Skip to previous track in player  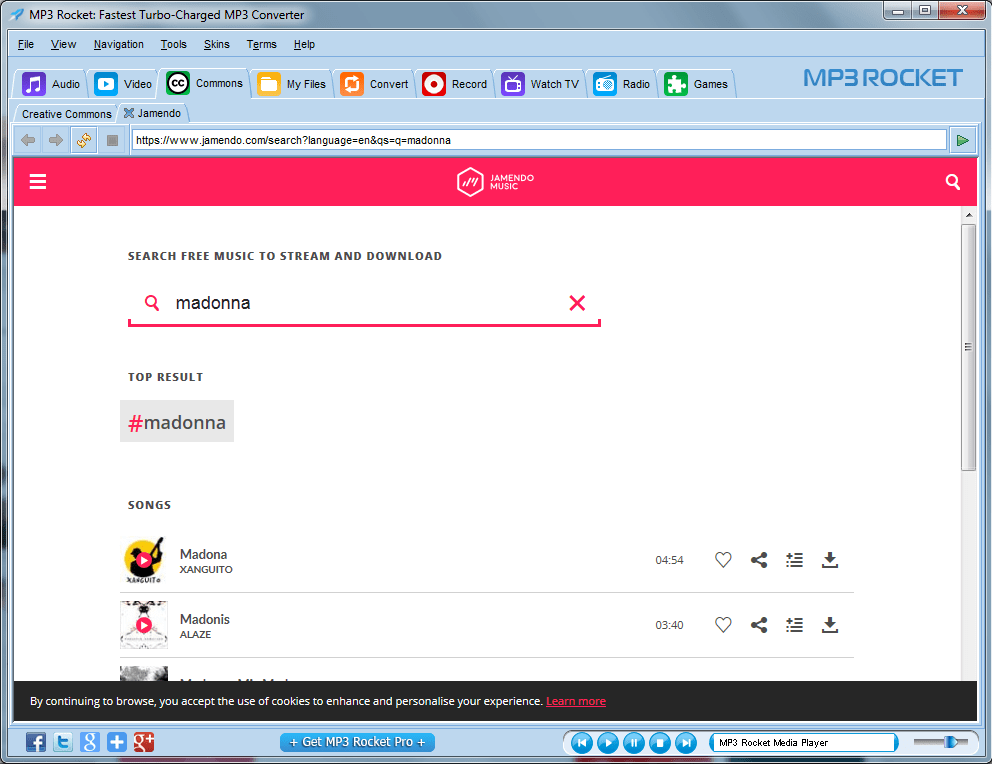point(582,742)
